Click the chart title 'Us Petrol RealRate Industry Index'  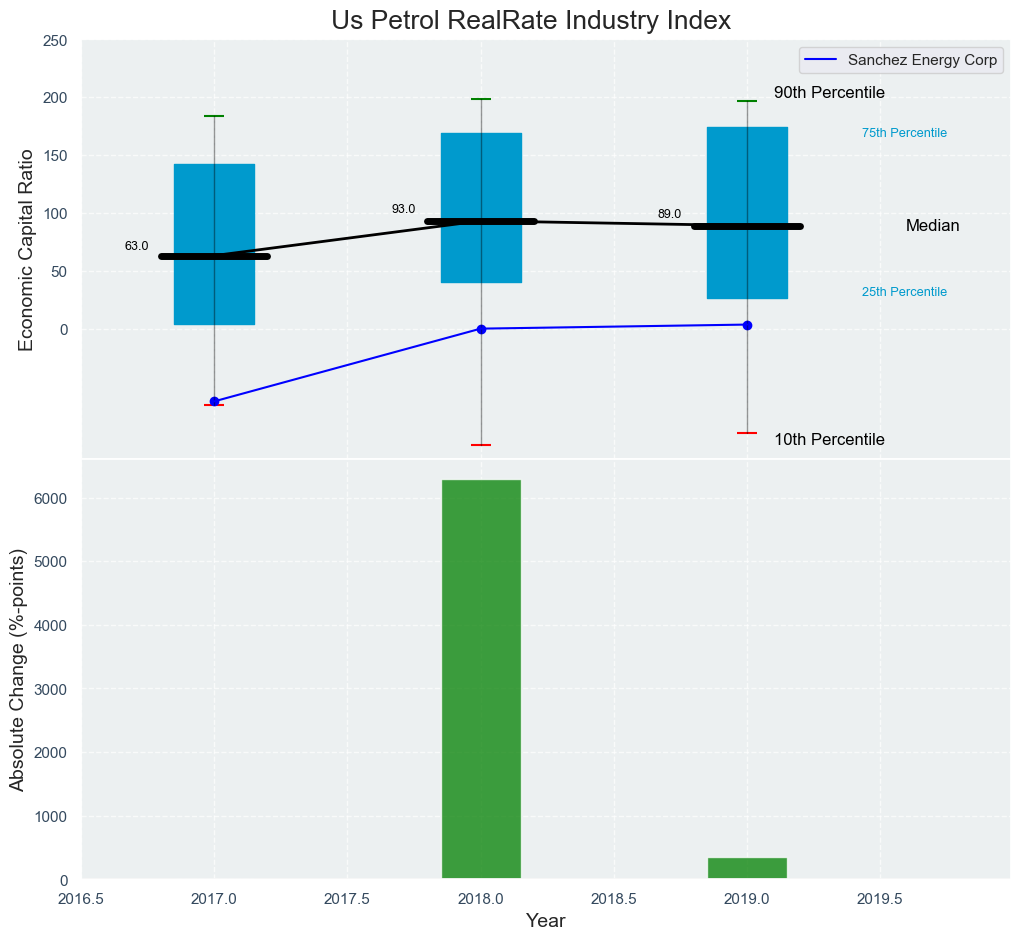(531, 20)
